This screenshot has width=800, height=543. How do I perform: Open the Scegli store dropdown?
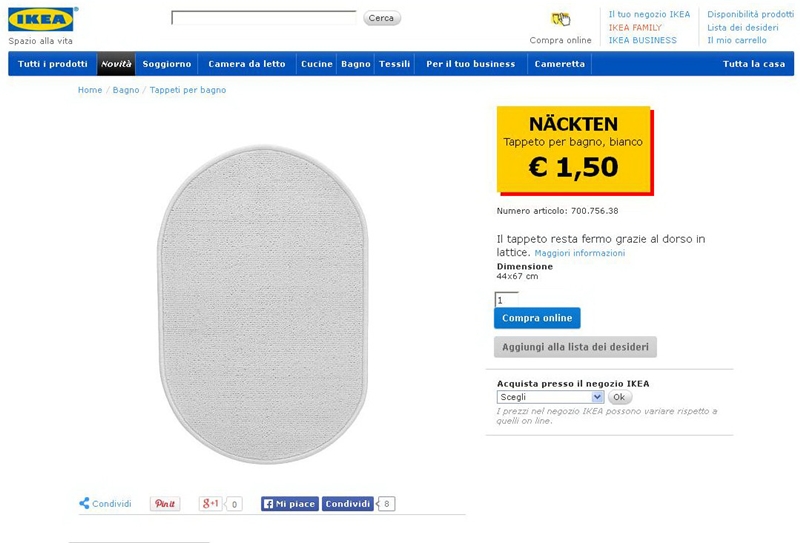550,397
